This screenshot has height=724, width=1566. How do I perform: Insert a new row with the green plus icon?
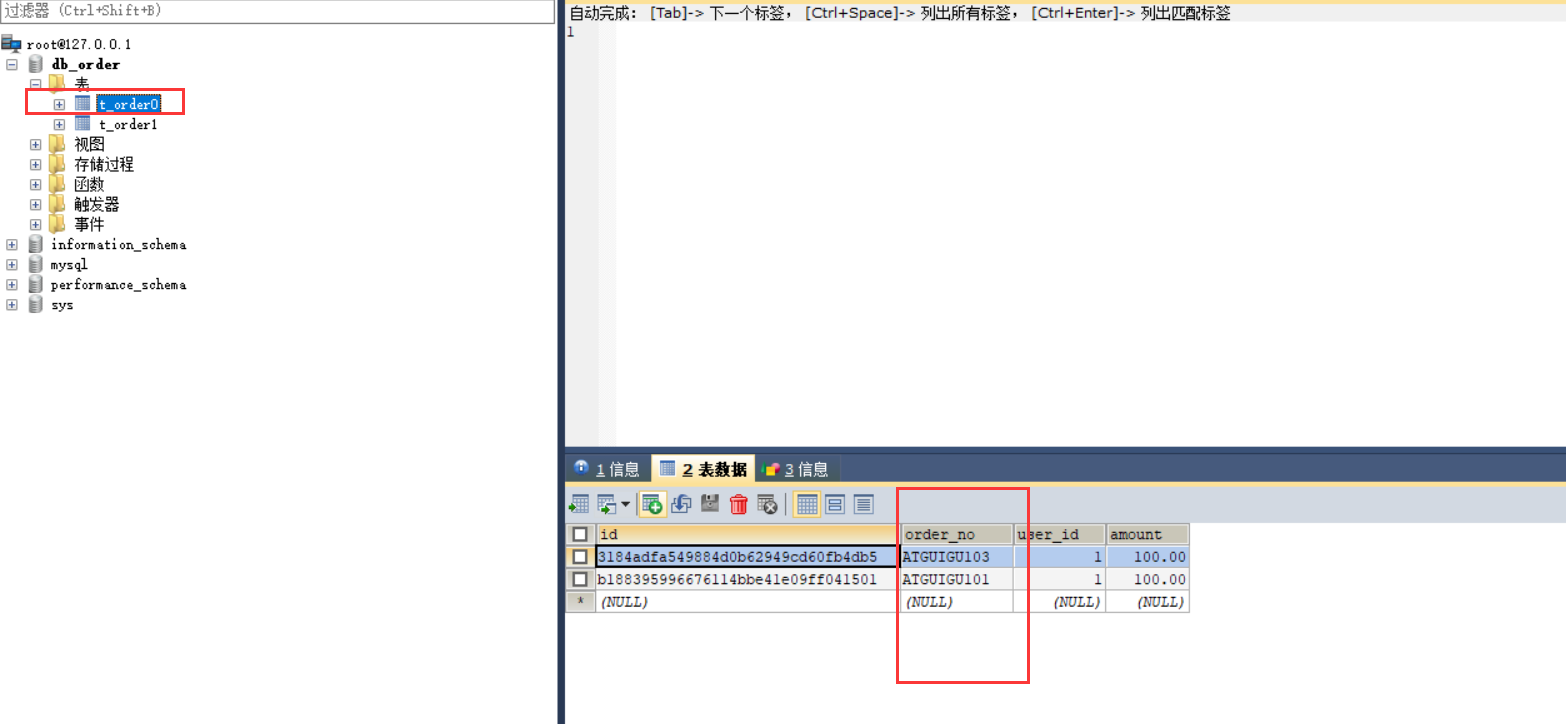point(652,504)
